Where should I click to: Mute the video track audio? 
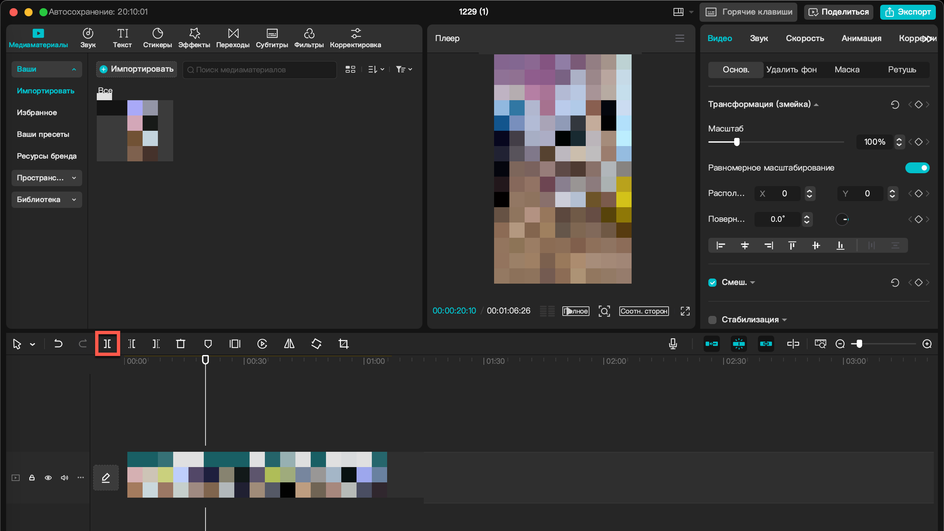64,478
